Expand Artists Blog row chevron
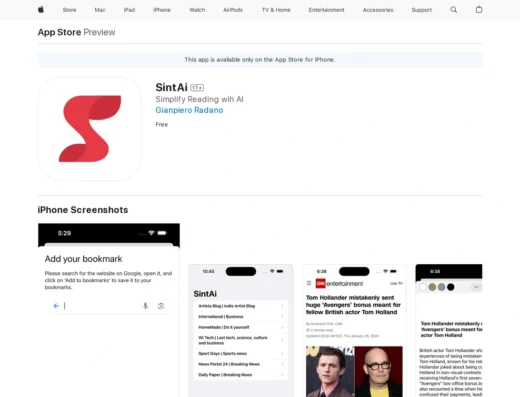This screenshot has height=397, width=520. (282, 306)
